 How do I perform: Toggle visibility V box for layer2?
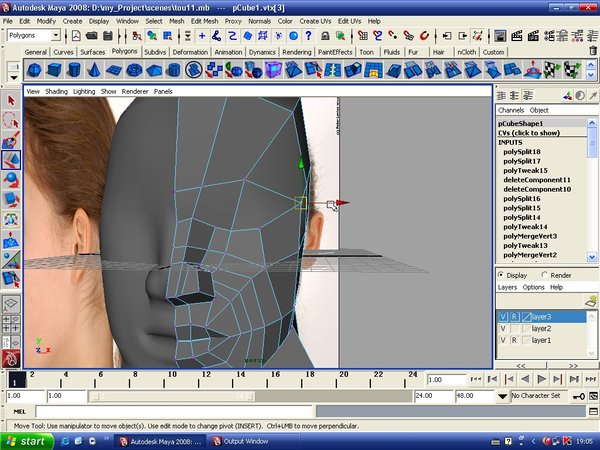pyautogui.click(x=502, y=328)
